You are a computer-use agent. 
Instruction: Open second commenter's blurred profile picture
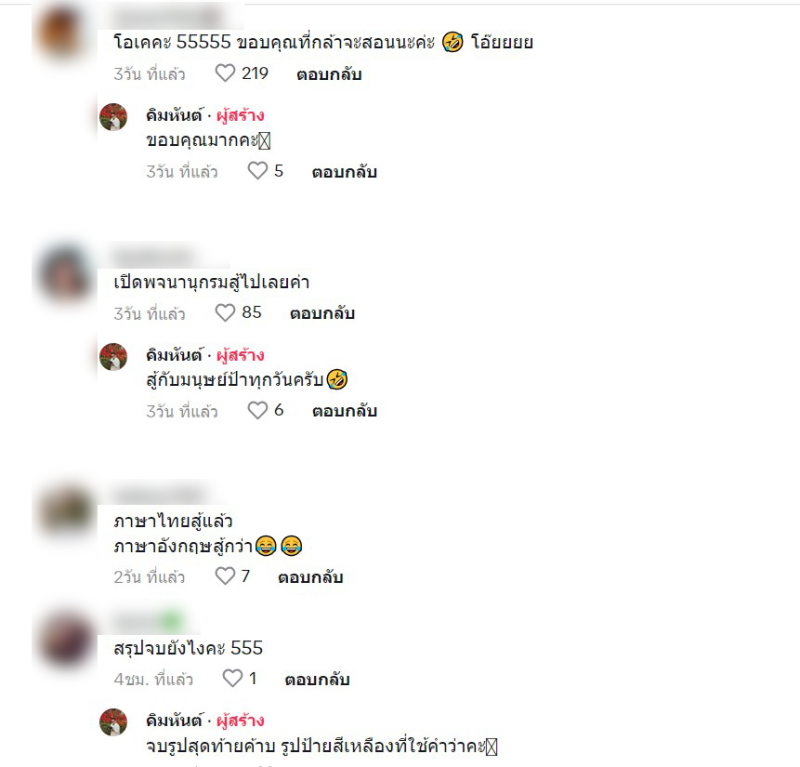(x=65, y=275)
